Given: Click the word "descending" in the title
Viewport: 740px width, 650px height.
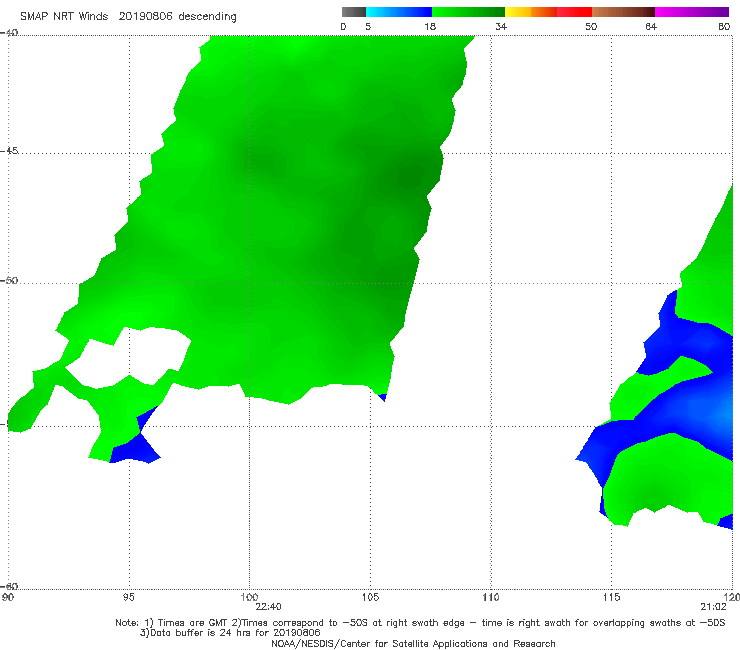Looking at the screenshot, I should [x=207, y=17].
